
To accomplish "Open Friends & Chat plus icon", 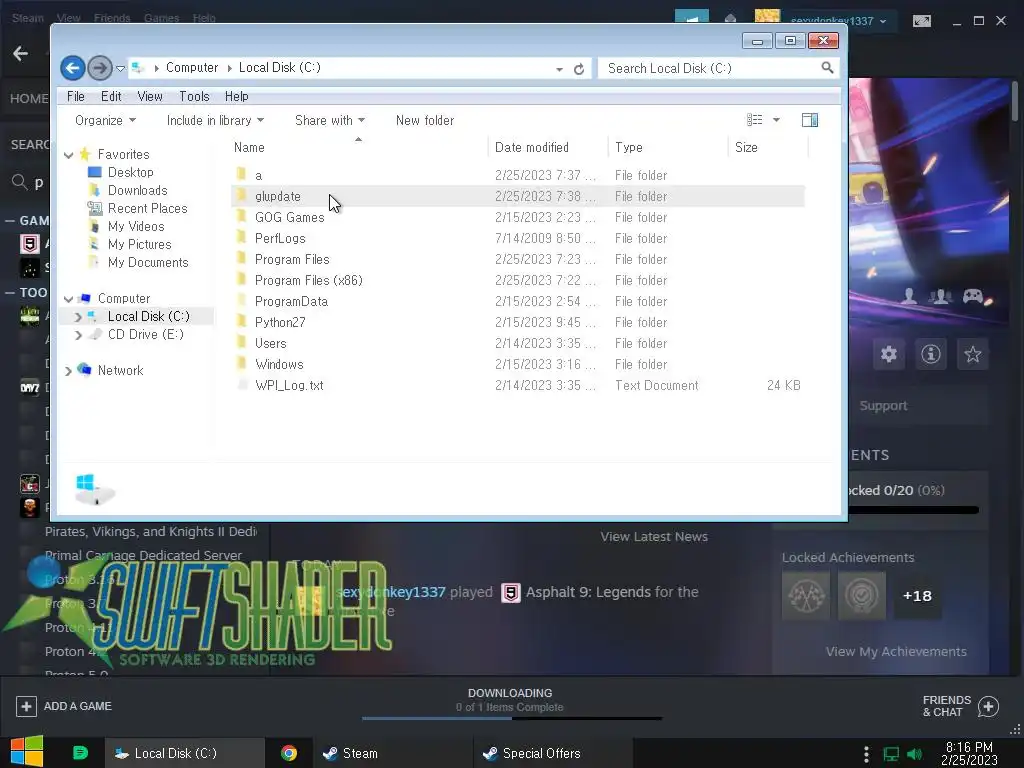I will (x=988, y=706).
